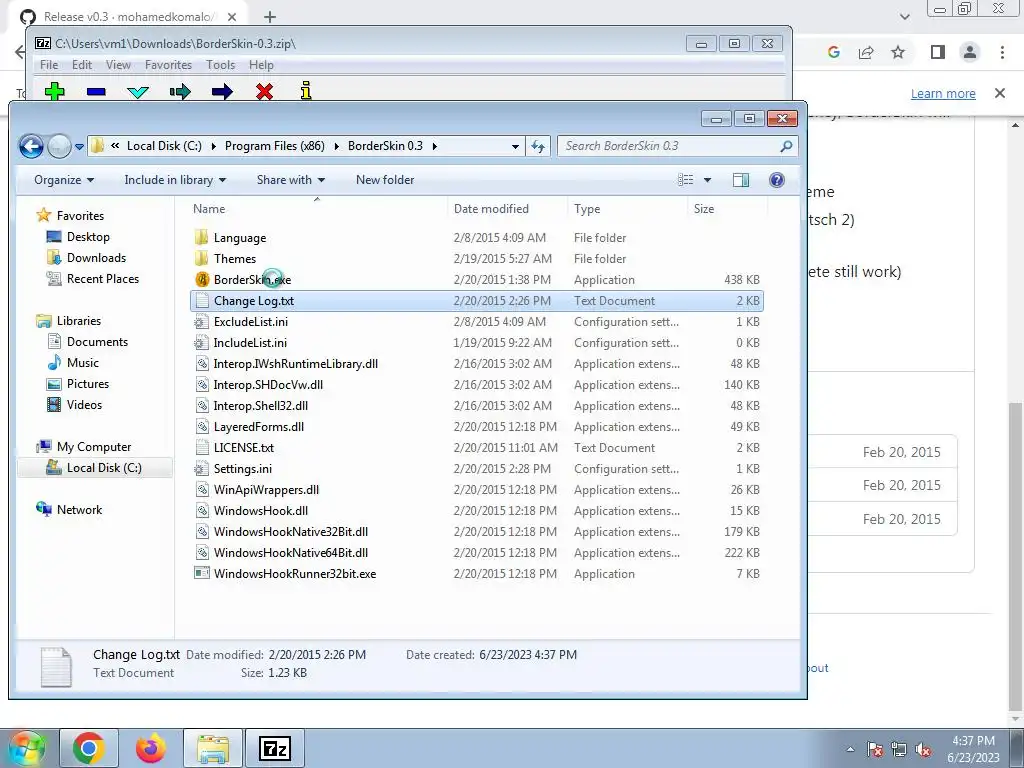
Task: Open the Organize dropdown
Action: (64, 180)
